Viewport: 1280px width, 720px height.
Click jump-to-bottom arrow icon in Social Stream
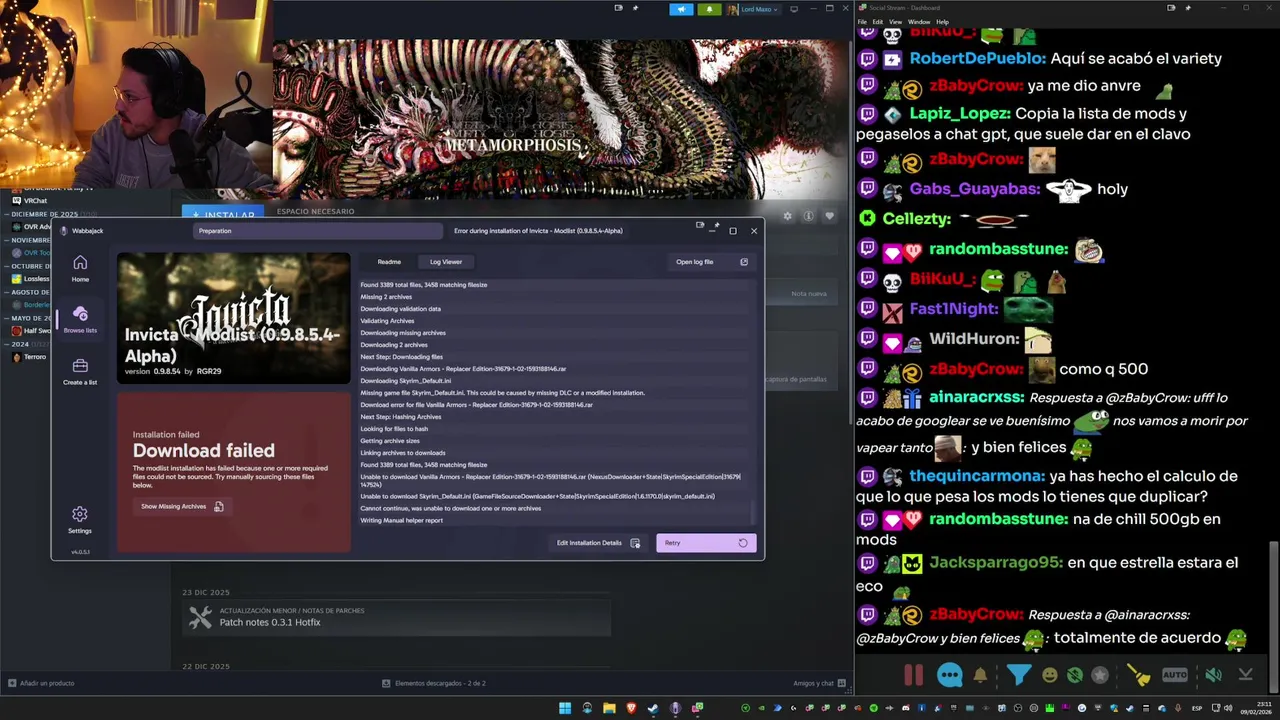coord(1246,675)
